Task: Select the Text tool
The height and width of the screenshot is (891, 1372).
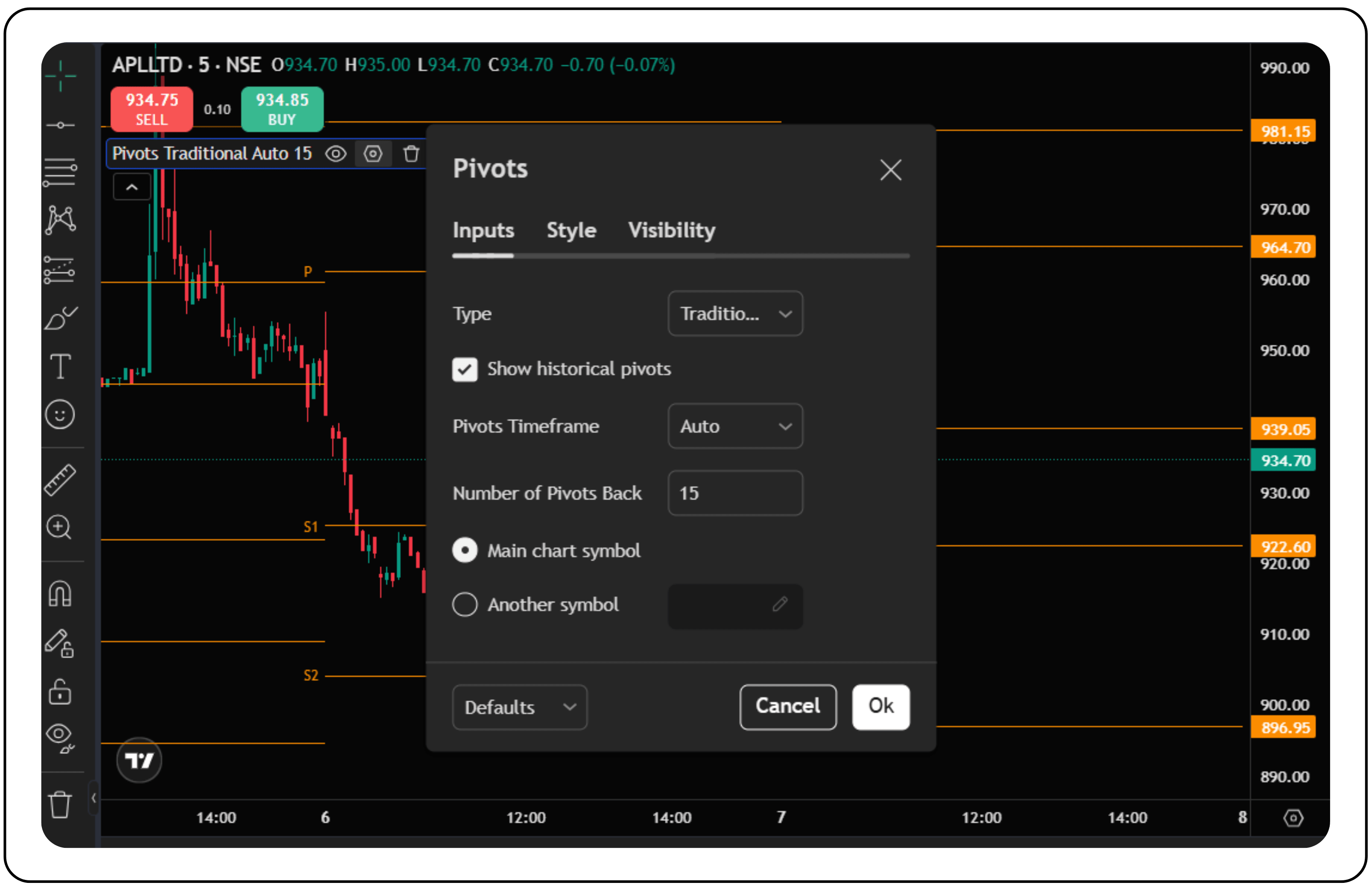Action: 60,366
